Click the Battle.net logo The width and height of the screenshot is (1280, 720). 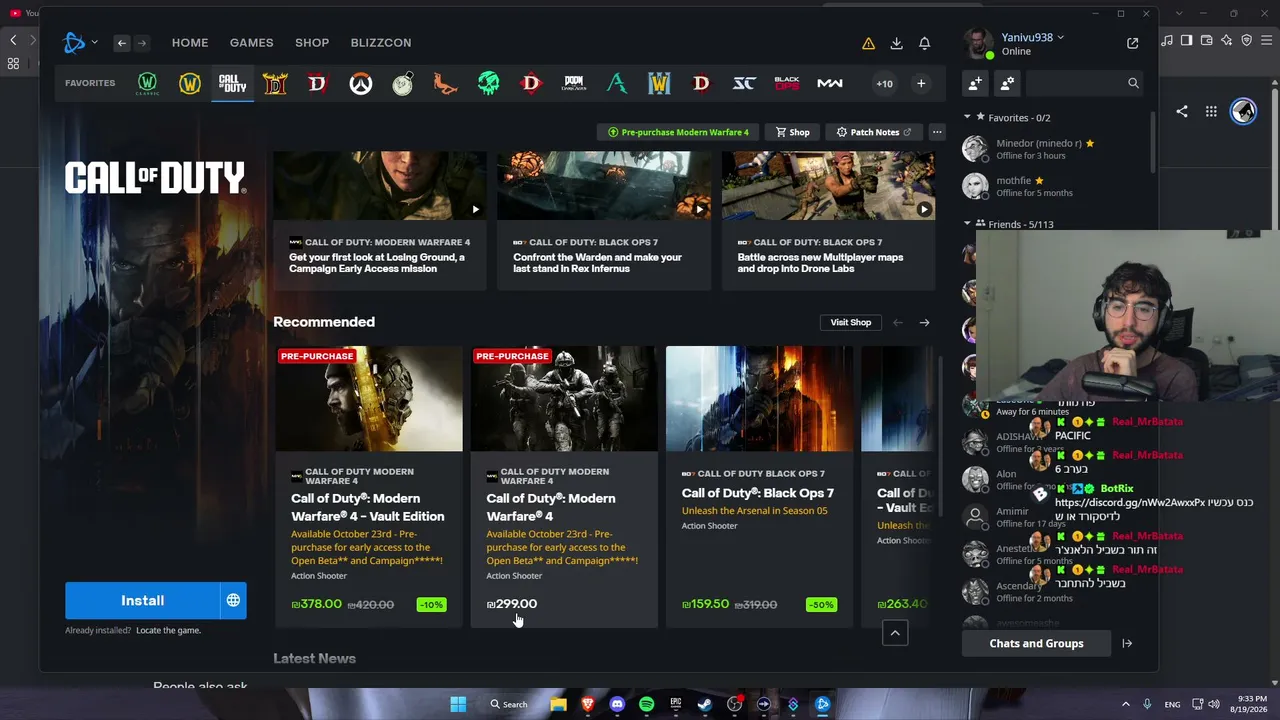(x=75, y=42)
